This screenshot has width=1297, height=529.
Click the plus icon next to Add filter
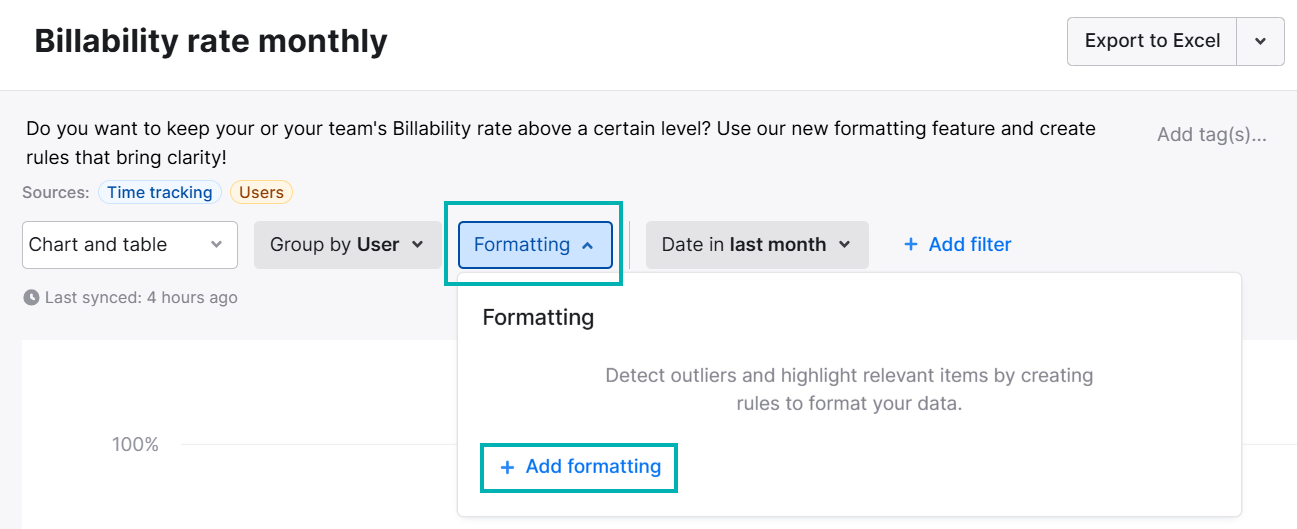pos(911,245)
